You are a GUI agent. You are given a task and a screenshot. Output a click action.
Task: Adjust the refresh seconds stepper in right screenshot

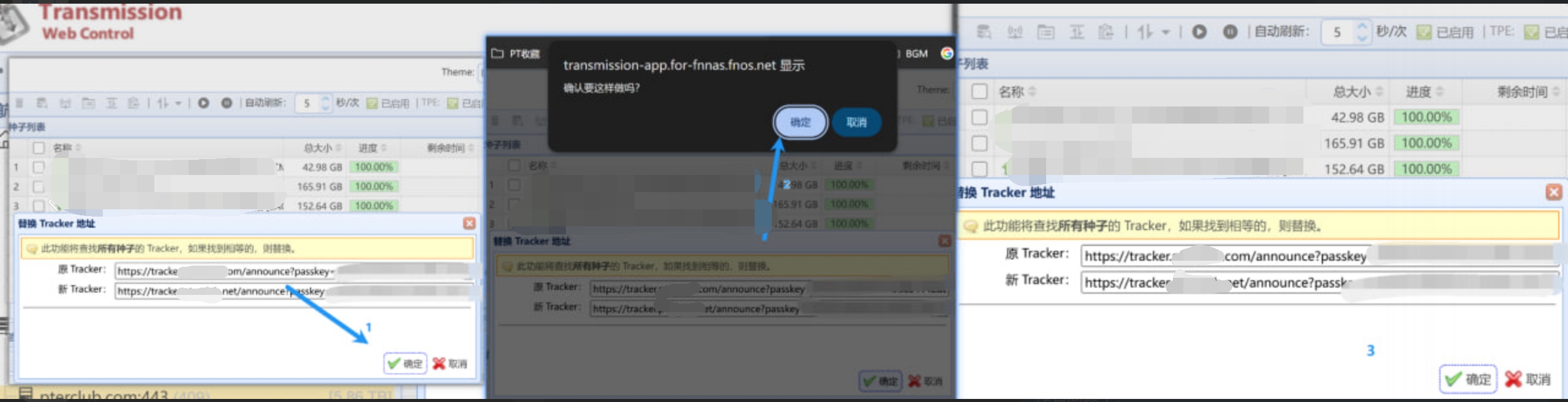[x=1362, y=32]
